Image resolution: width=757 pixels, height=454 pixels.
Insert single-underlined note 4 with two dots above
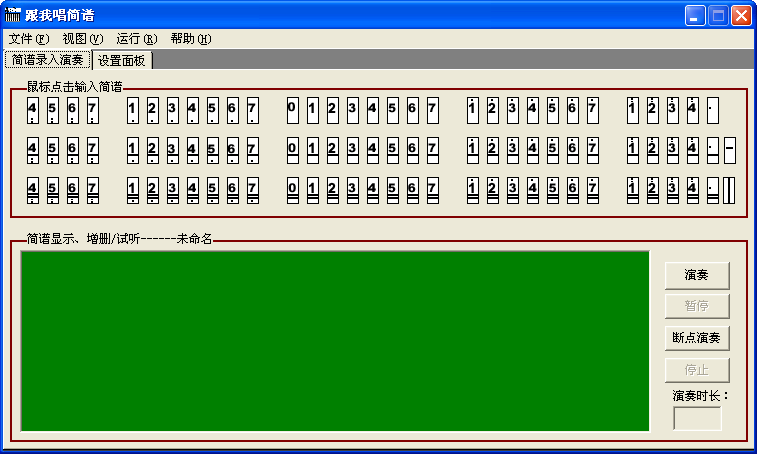[x=692, y=151]
